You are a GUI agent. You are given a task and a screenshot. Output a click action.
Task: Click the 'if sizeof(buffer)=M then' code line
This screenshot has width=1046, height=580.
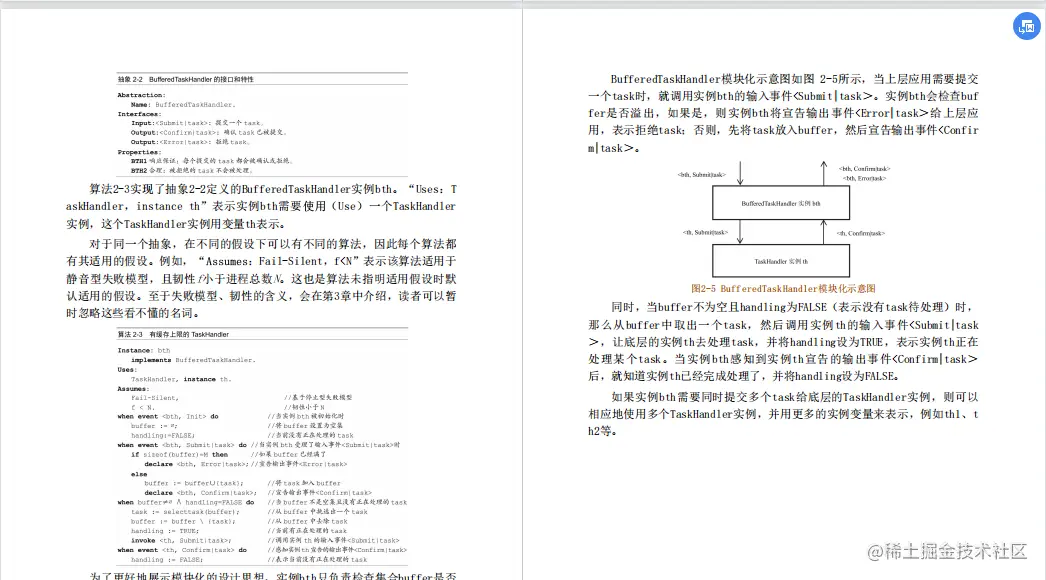(179, 455)
